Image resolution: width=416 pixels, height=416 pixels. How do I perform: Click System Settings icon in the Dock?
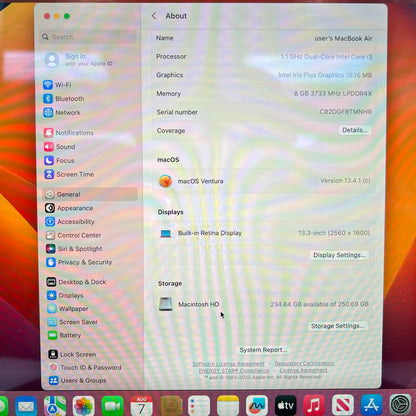[400, 406]
